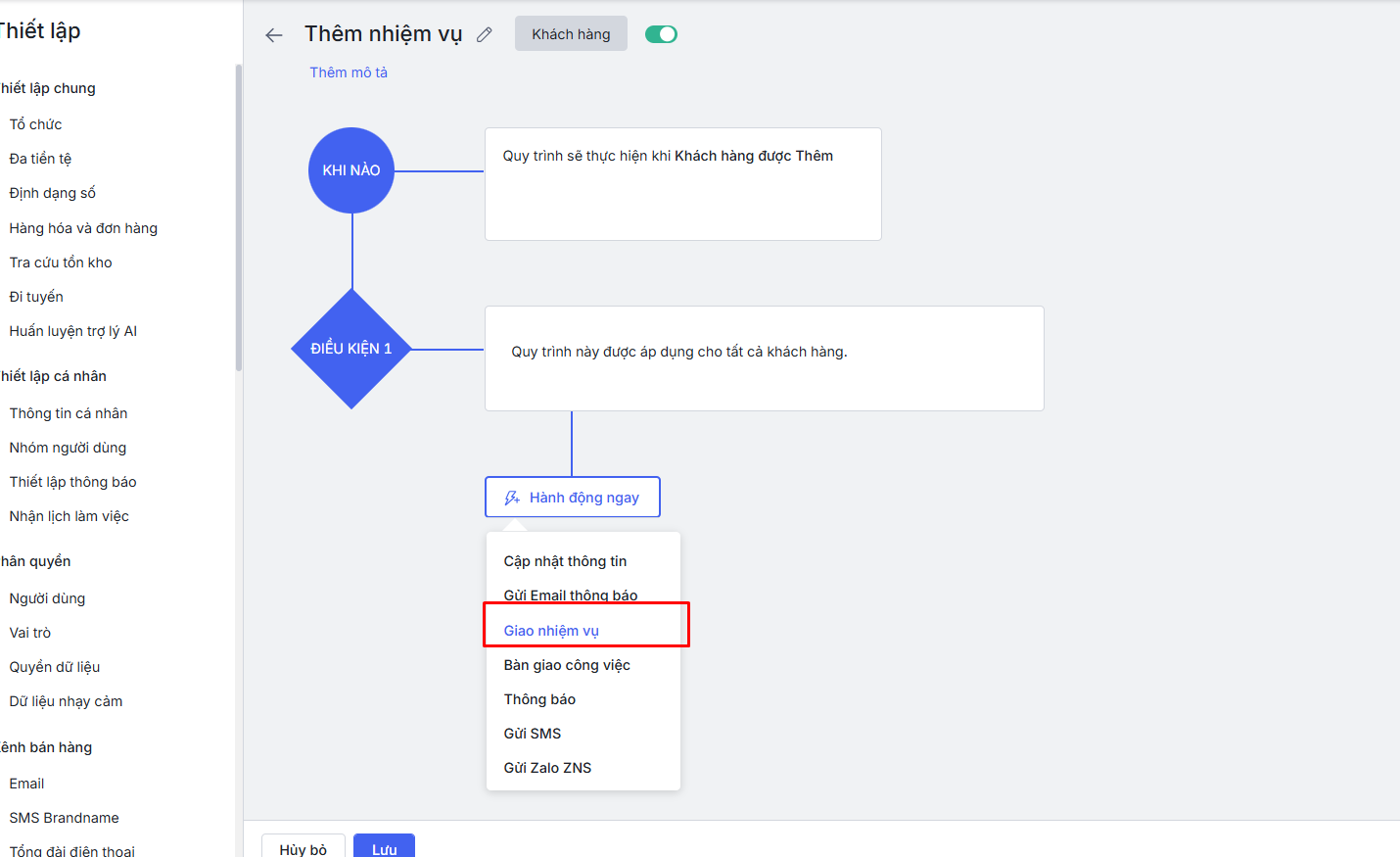The height and width of the screenshot is (857, 1400).
Task: Click the Lưu save button
Action: click(384, 847)
